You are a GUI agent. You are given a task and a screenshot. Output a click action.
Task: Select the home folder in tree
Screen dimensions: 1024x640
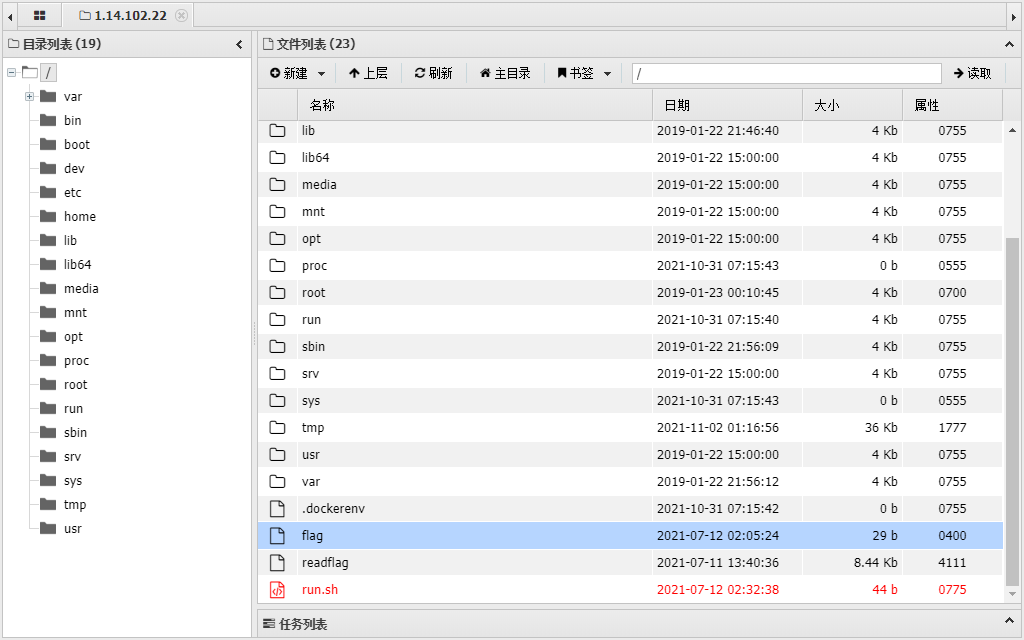click(x=80, y=217)
